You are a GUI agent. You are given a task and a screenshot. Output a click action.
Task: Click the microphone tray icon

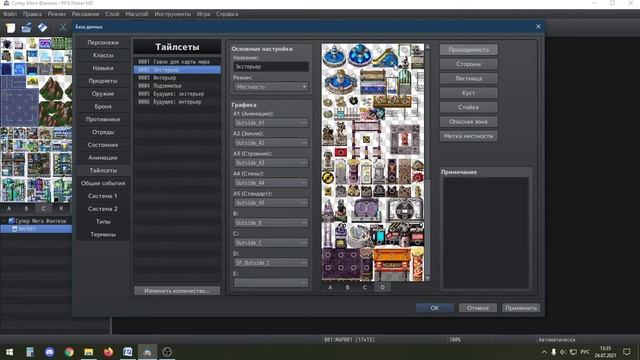click(x=553, y=352)
